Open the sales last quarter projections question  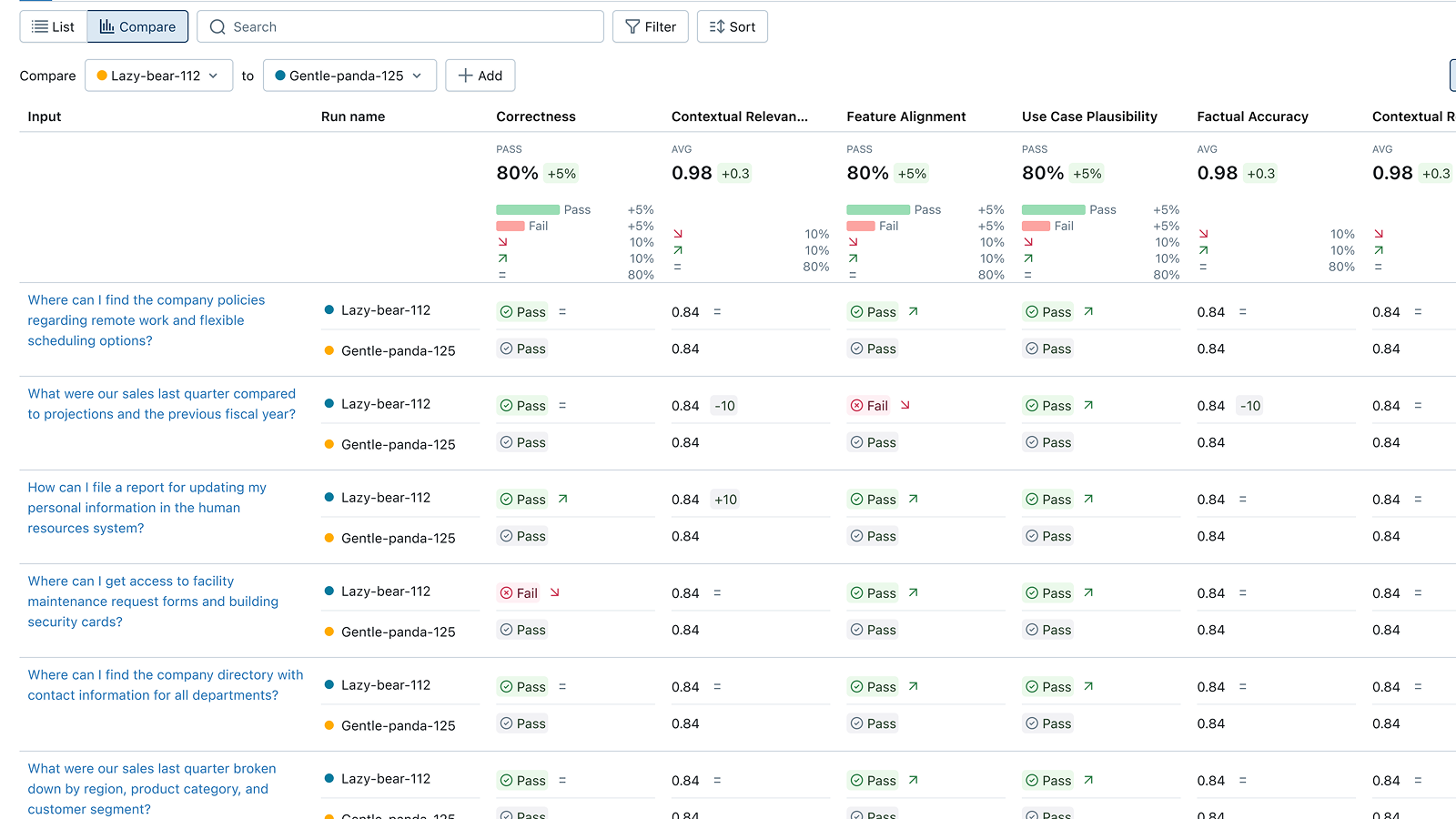tap(161, 403)
